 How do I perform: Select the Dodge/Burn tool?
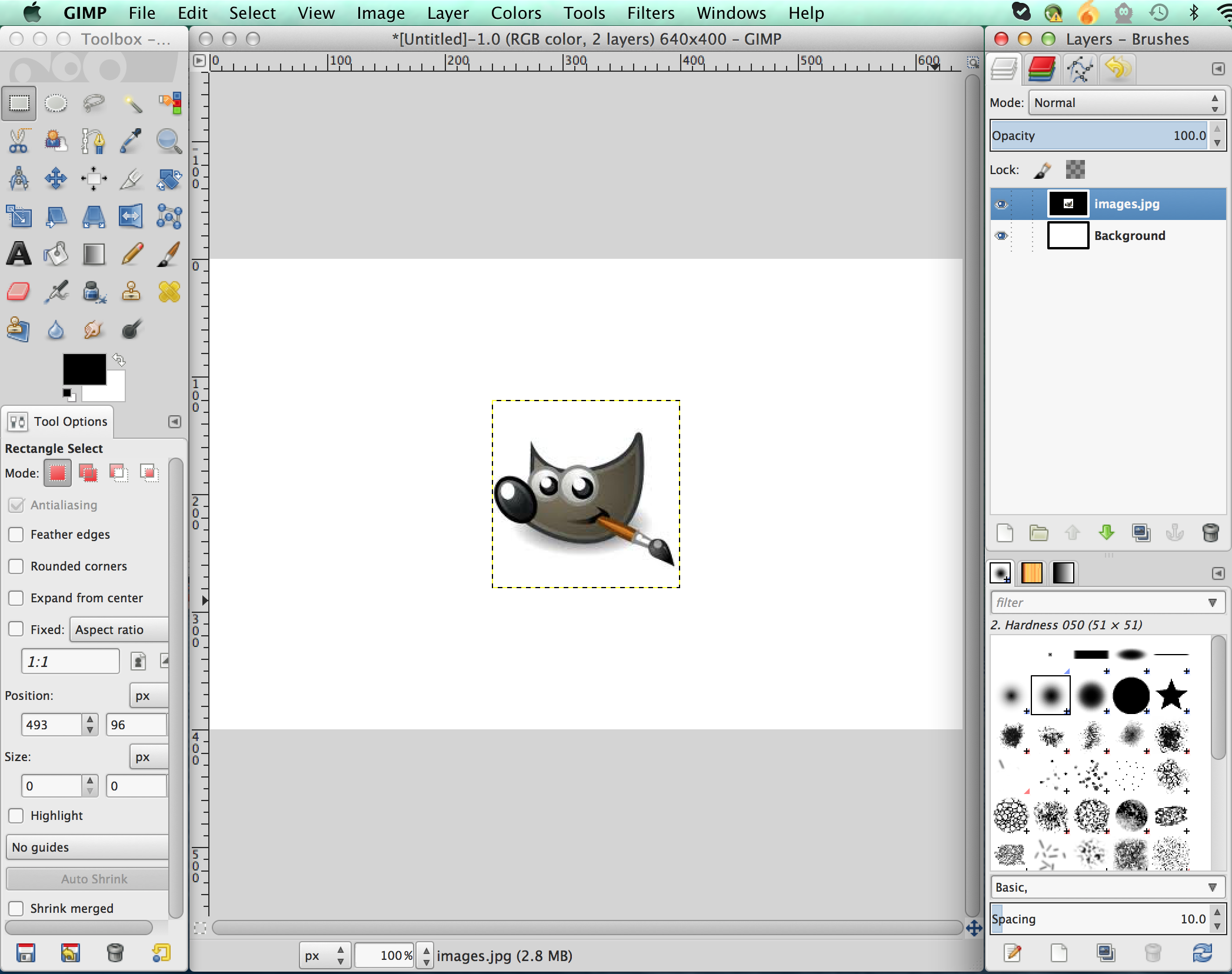pos(130,331)
